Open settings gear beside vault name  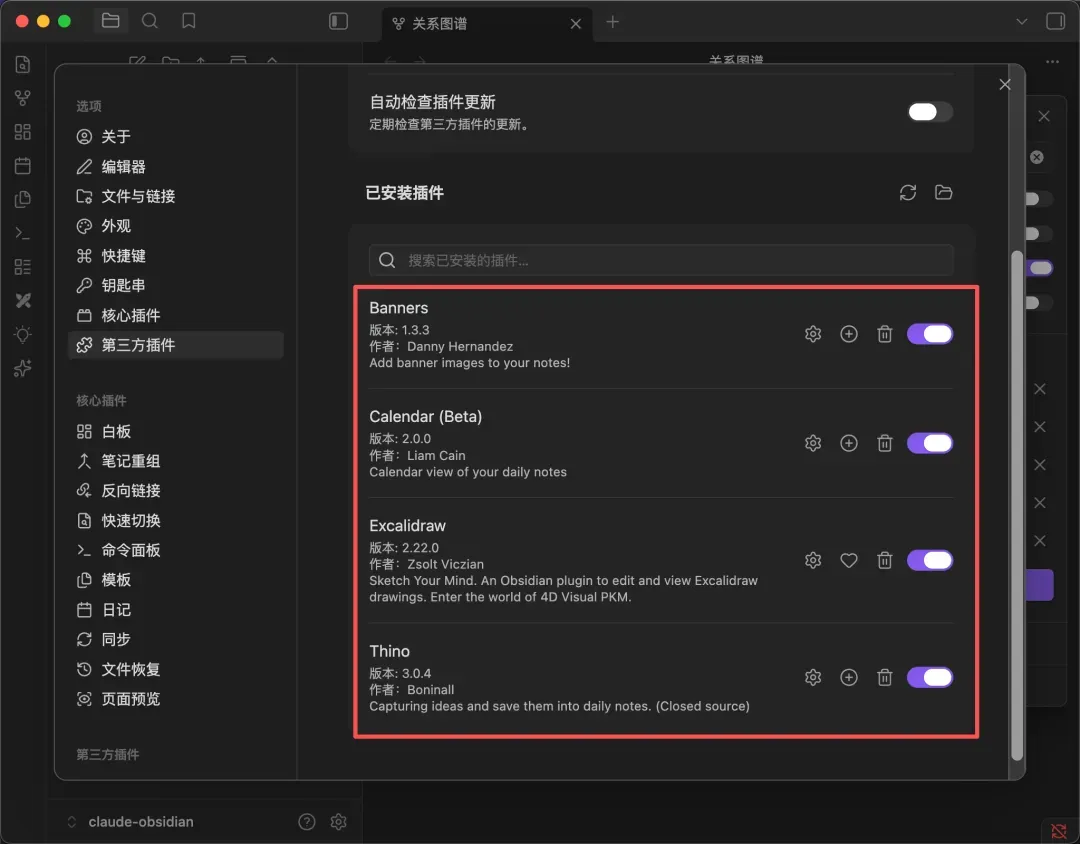(x=338, y=821)
